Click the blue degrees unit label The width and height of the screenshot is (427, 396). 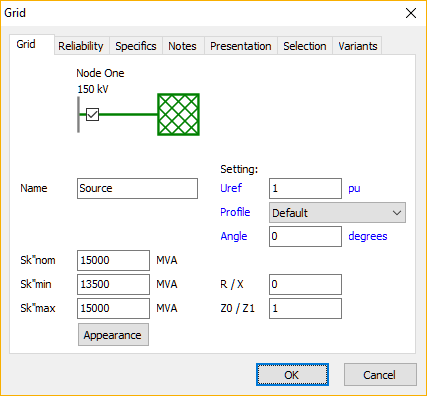coord(368,236)
